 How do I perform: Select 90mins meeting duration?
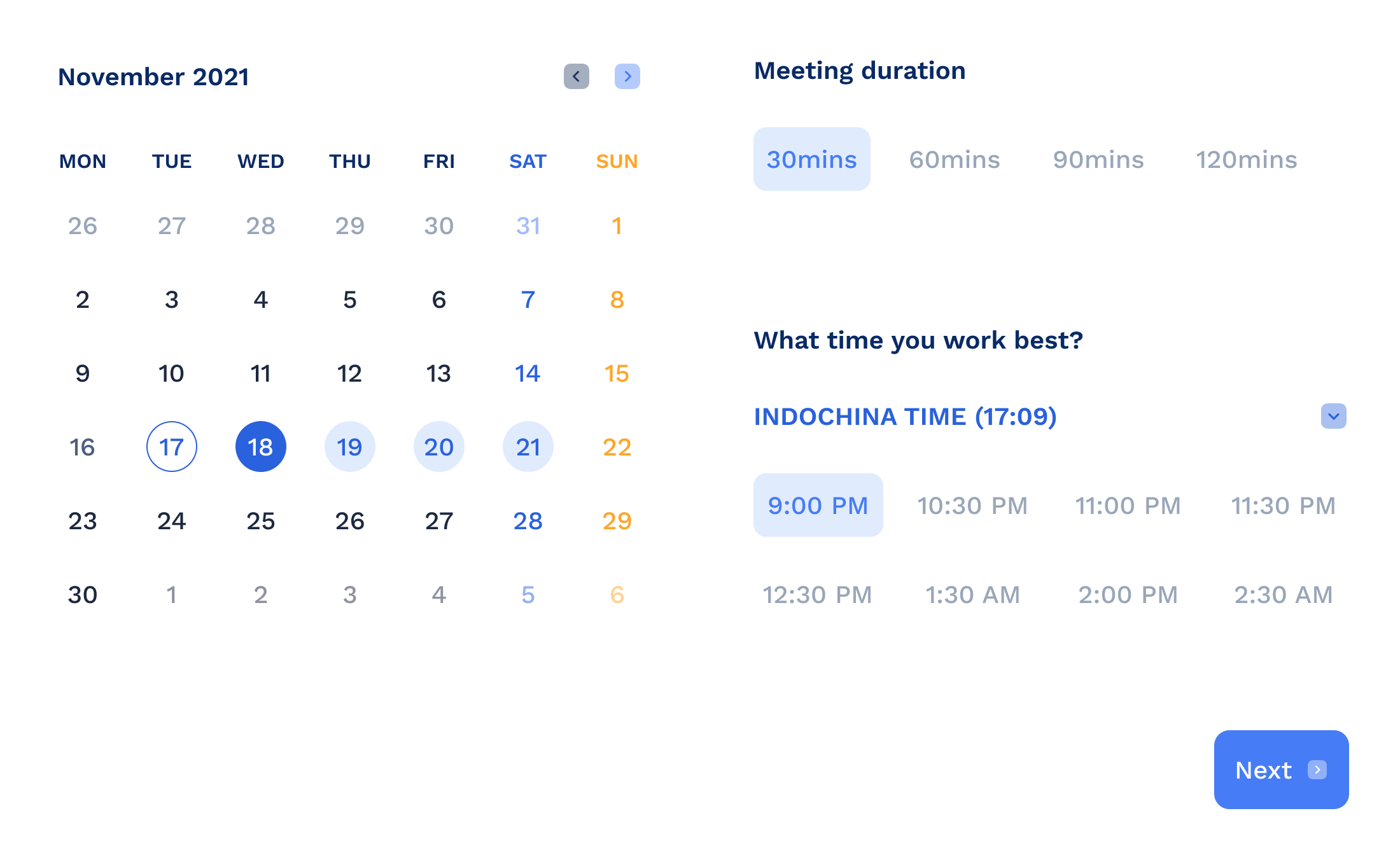tap(1098, 158)
